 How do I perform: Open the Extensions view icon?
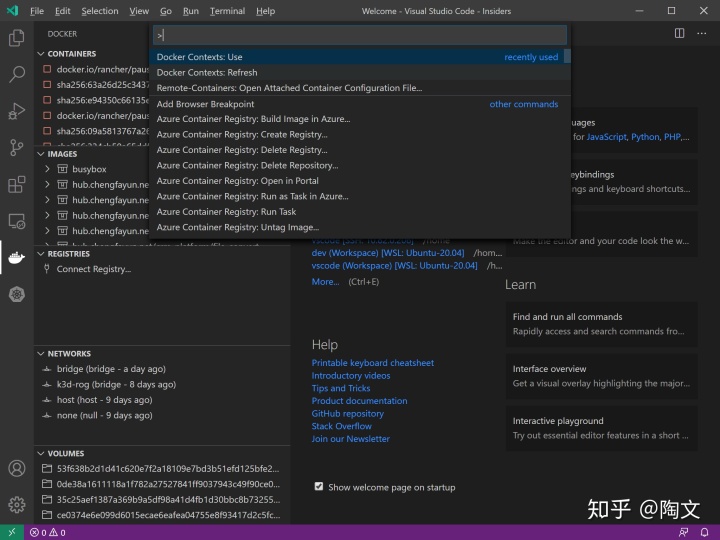[17, 185]
